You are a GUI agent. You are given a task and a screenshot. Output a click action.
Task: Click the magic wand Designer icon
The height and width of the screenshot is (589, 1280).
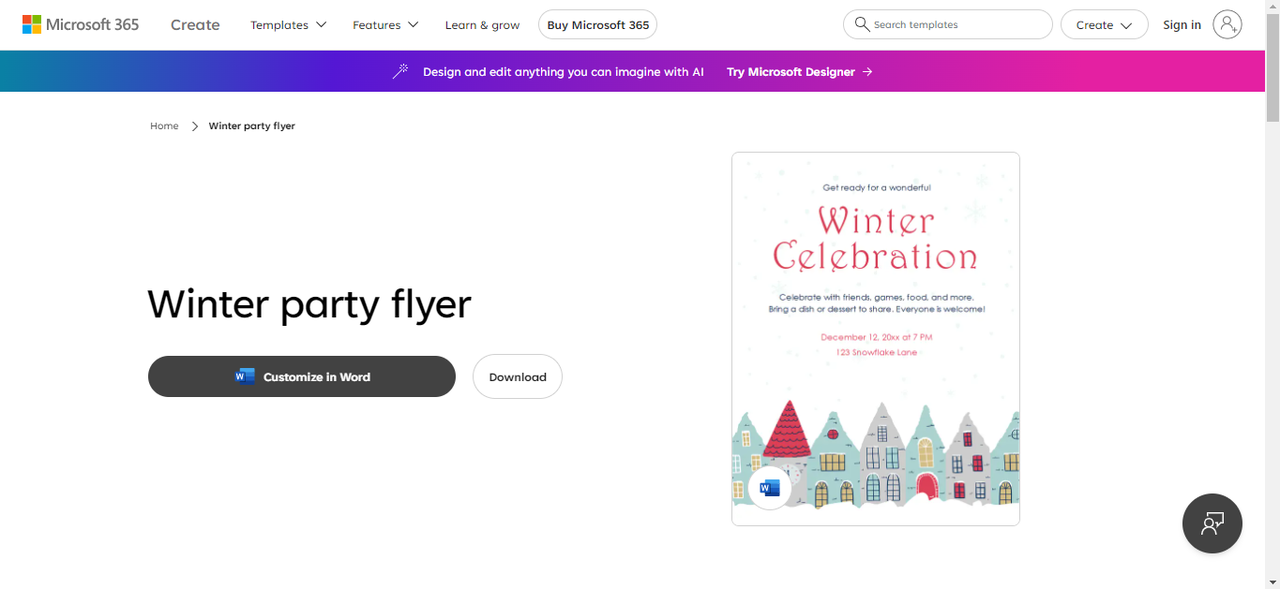click(x=400, y=72)
